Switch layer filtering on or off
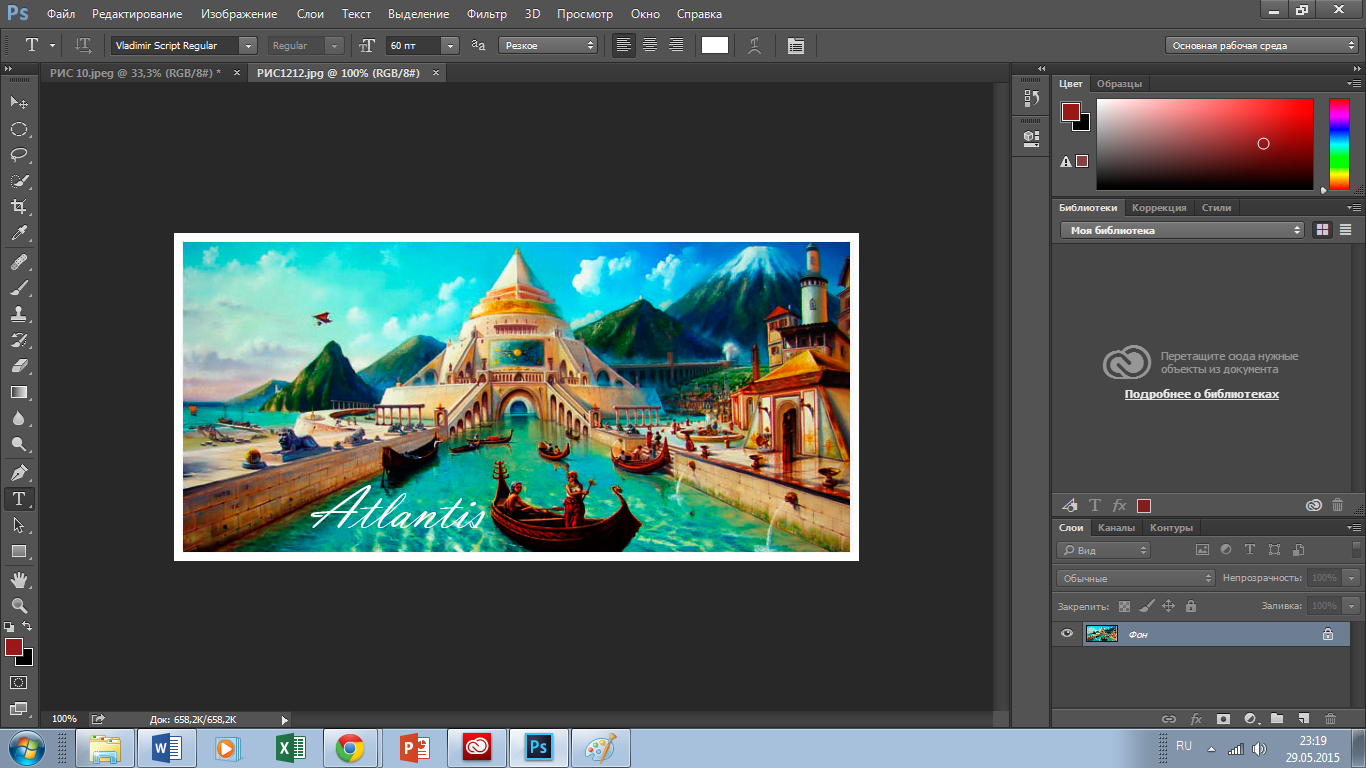 click(1357, 550)
